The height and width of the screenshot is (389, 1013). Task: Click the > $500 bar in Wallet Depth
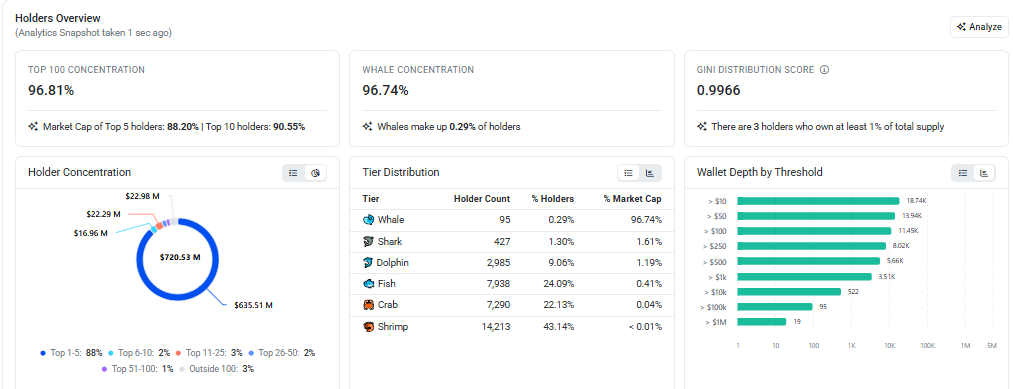[808, 261]
